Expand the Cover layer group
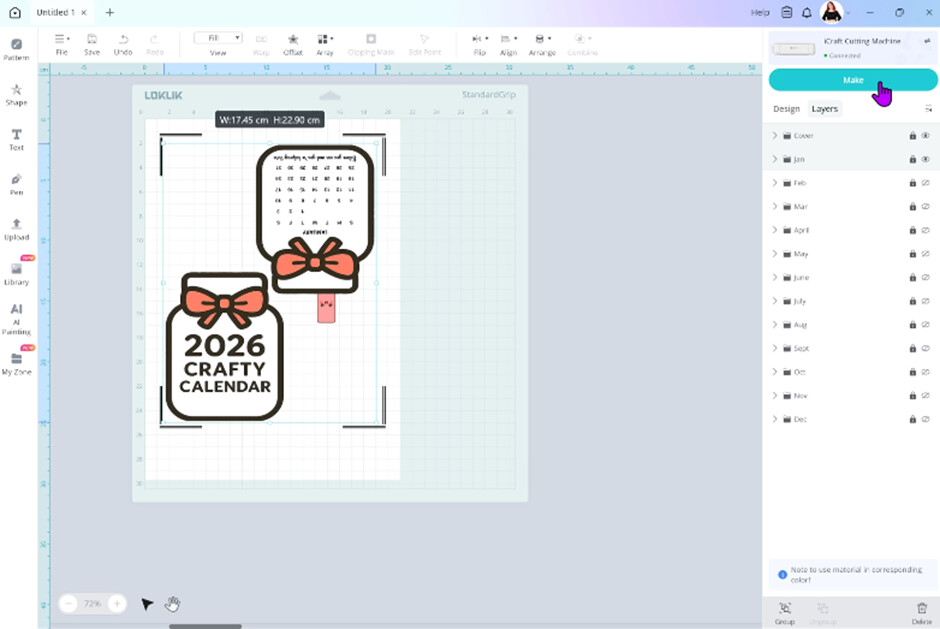Screen dimensions: 940x629 [775, 136]
